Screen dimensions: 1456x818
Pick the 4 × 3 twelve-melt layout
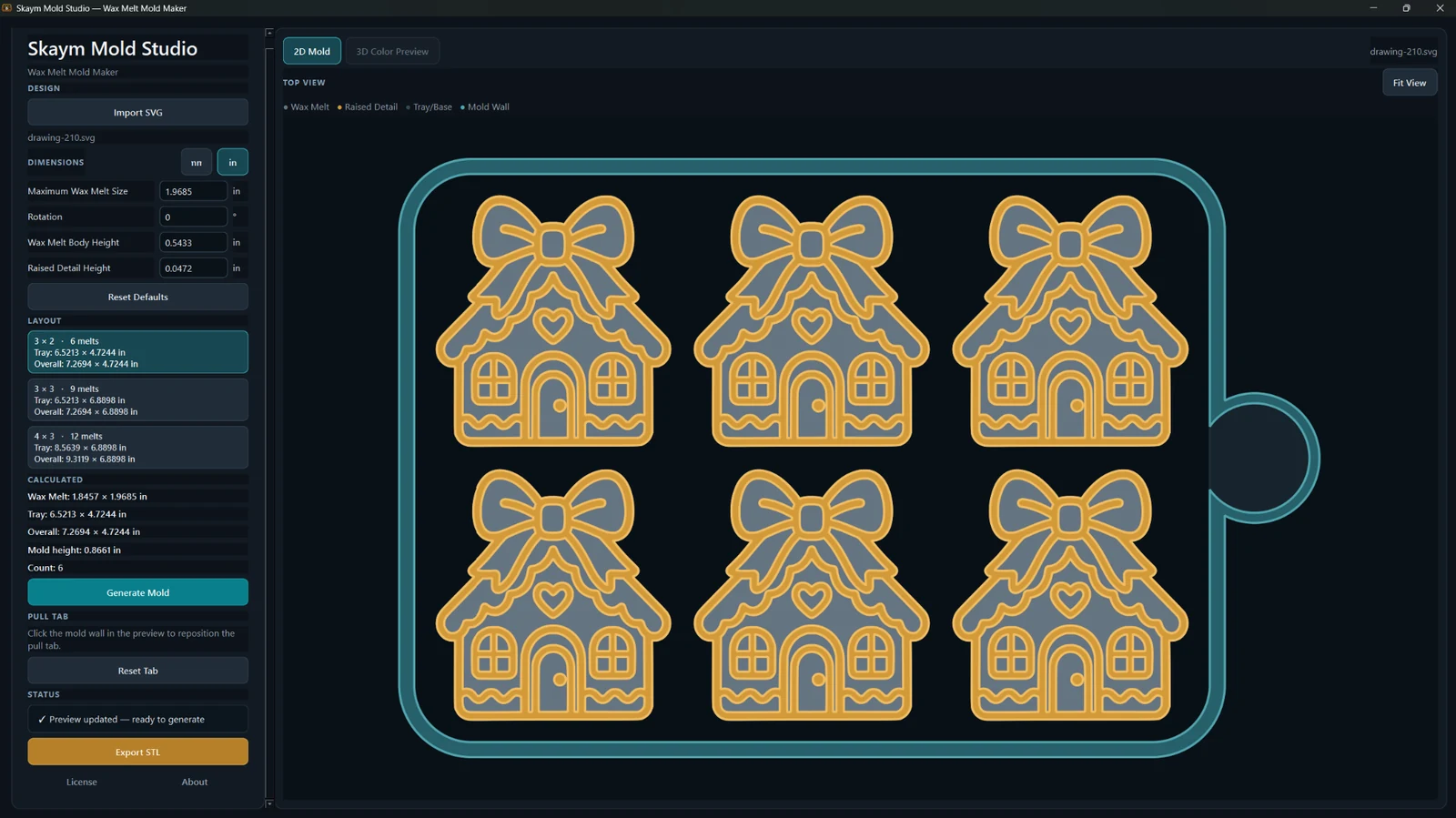pyautogui.click(x=137, y=448)
